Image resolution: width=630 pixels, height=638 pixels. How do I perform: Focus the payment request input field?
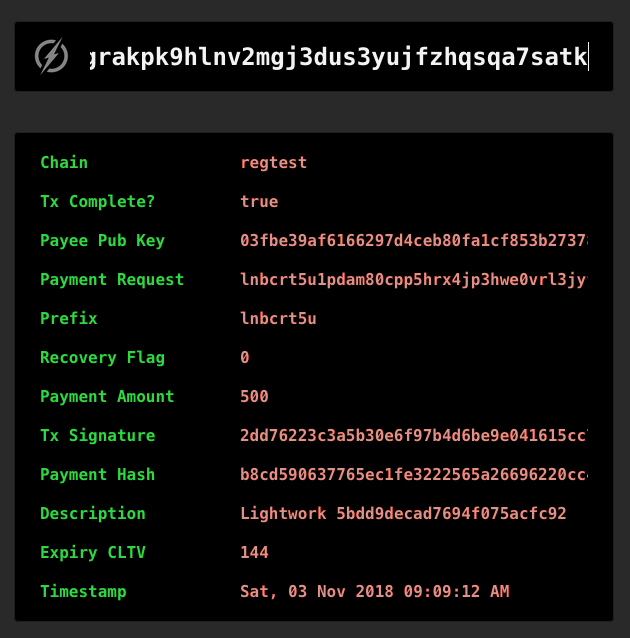click(339, 57)
